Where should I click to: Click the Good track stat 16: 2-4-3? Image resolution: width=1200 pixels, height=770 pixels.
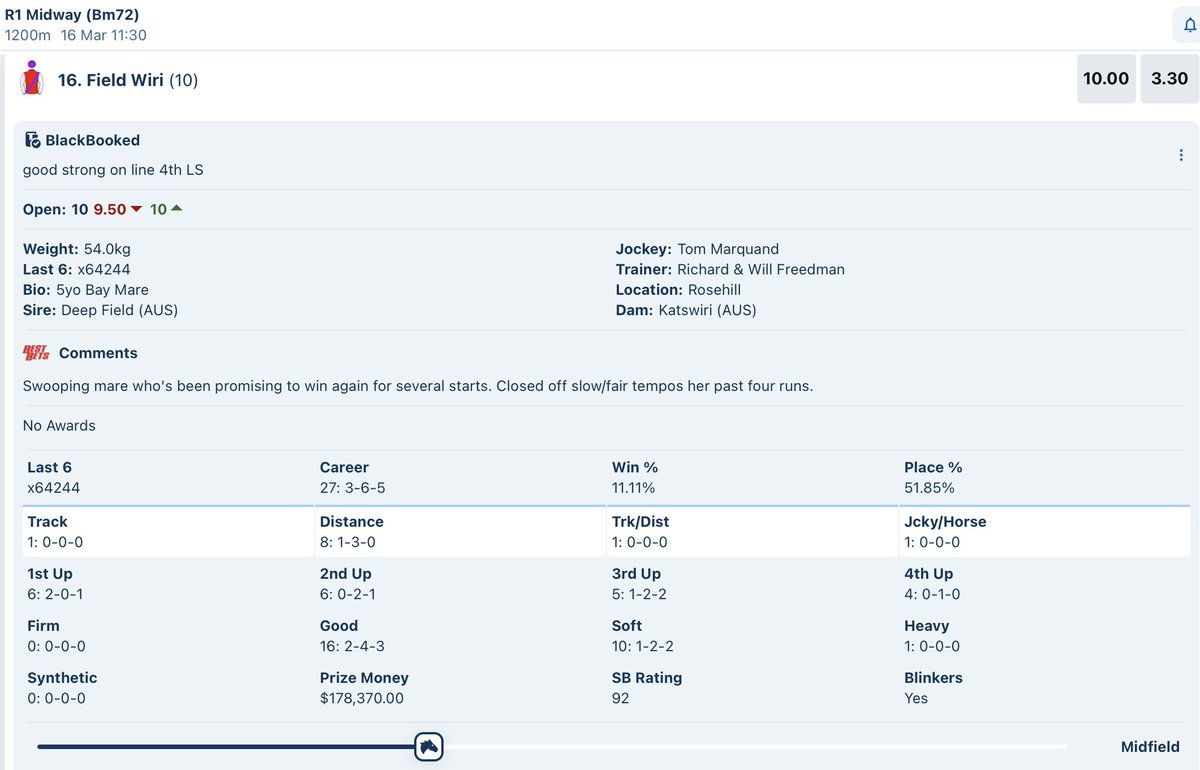click(x=353, y=646)
